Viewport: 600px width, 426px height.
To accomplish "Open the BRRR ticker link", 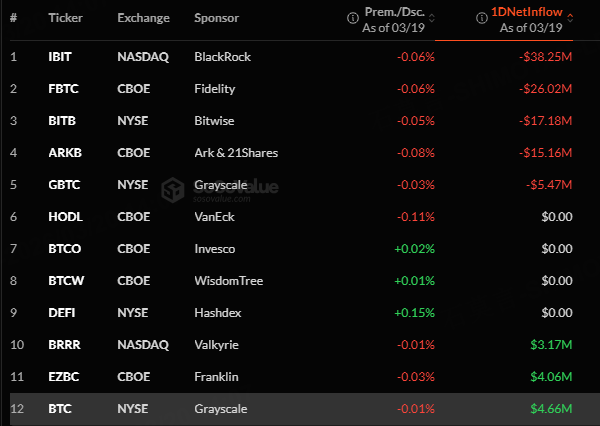I will (x=62, y=345).
